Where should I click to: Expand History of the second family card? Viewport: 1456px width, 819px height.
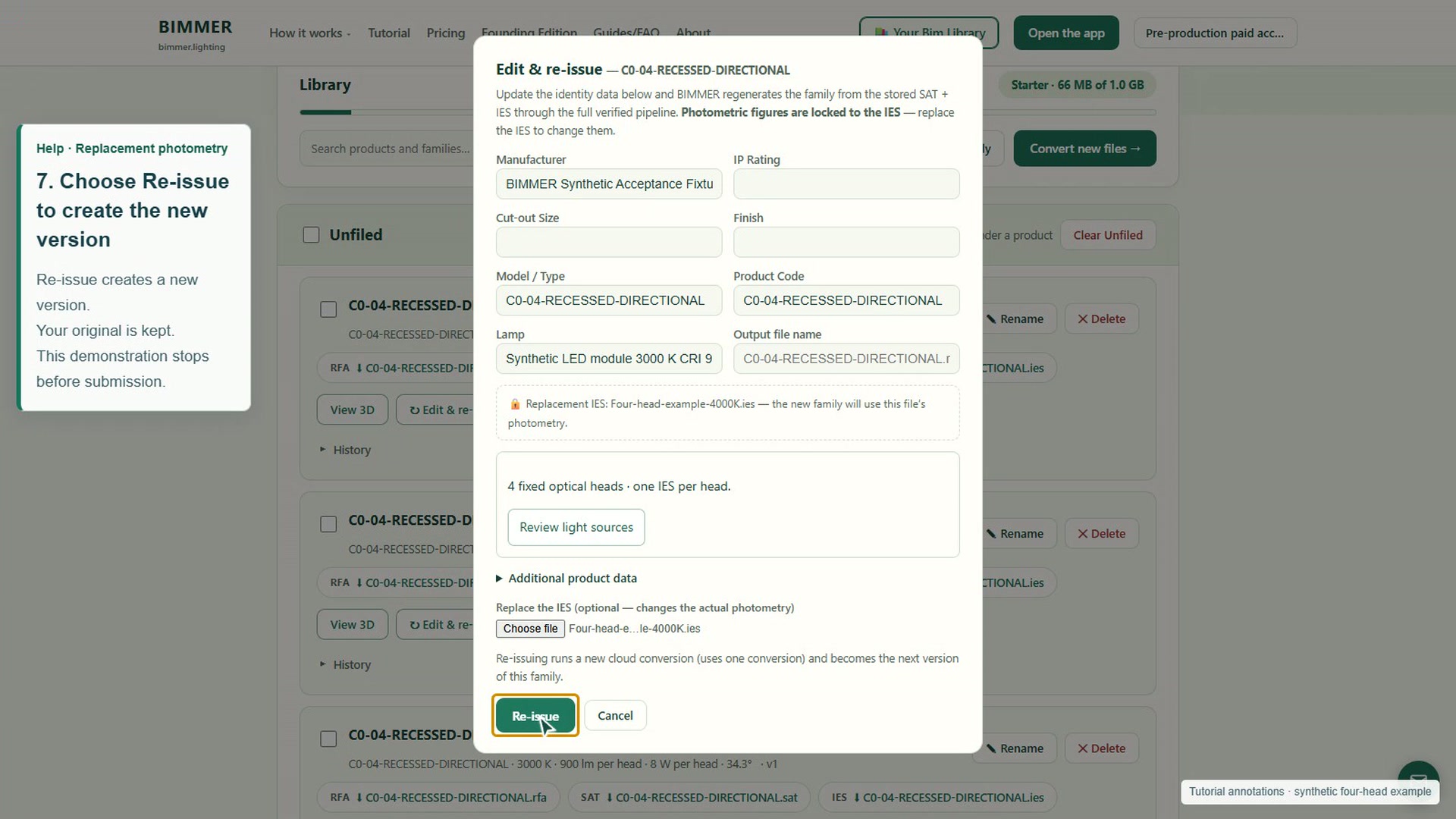pos(346,664)
